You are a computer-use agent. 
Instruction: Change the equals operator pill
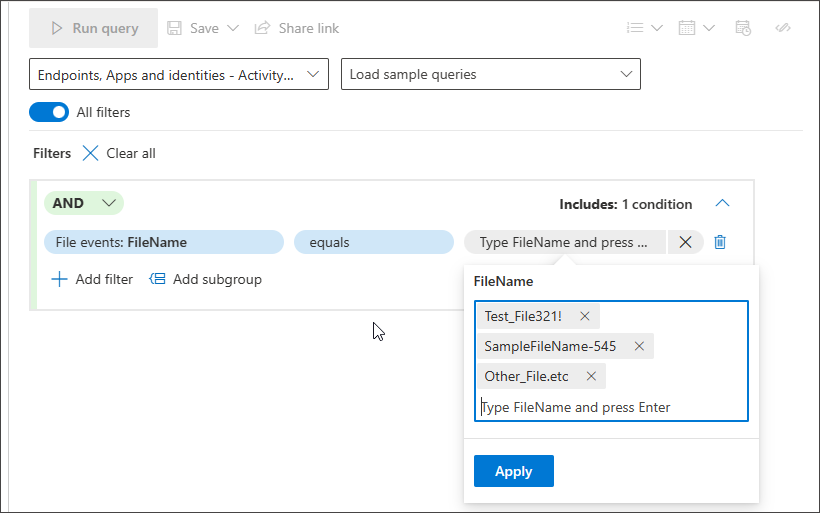(x=374, y=242)
